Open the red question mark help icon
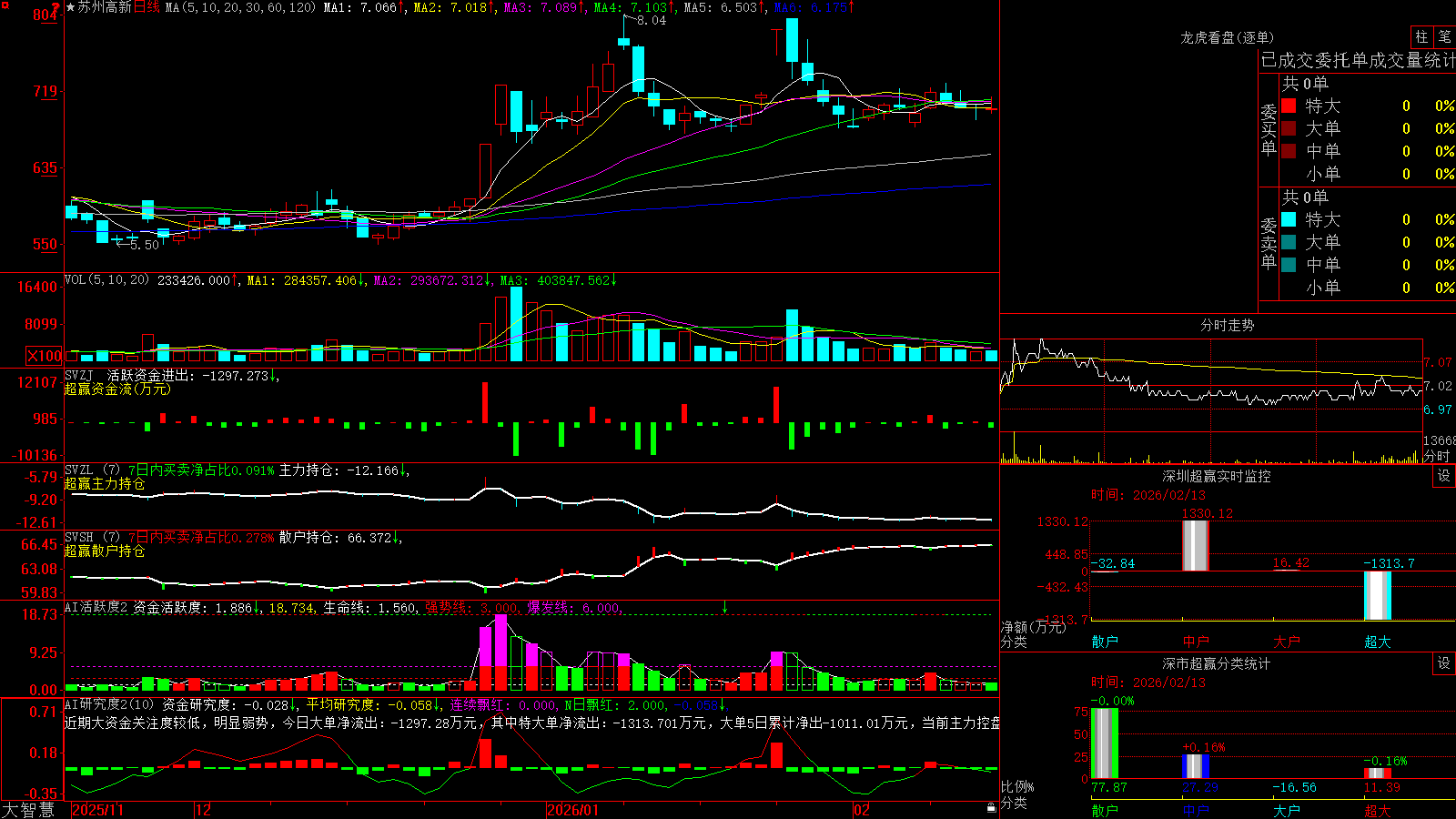Screen dimensions: 1456x819 (56, 7)
